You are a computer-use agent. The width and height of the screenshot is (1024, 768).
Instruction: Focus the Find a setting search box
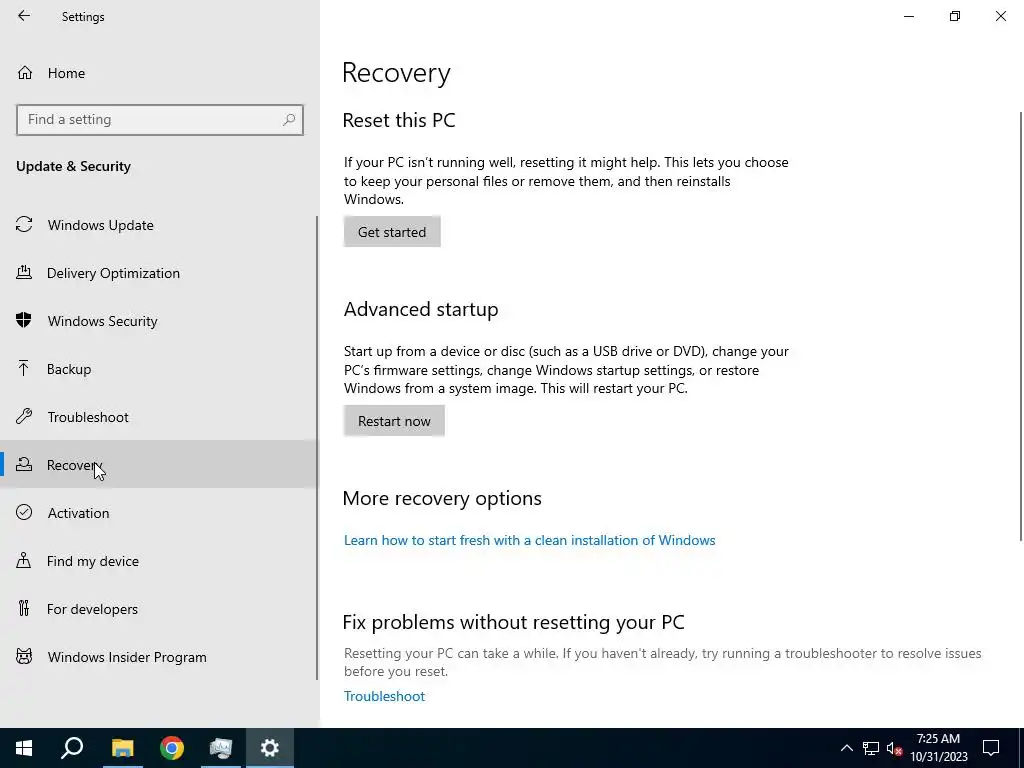[160, 120]
